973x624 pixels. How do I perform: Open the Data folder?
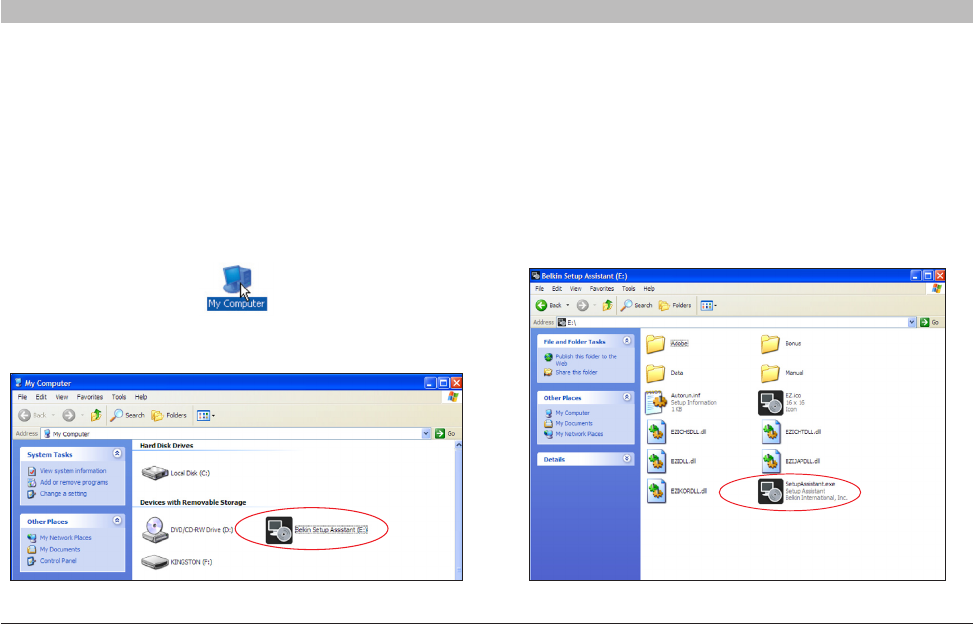click(x=665, y=373)
